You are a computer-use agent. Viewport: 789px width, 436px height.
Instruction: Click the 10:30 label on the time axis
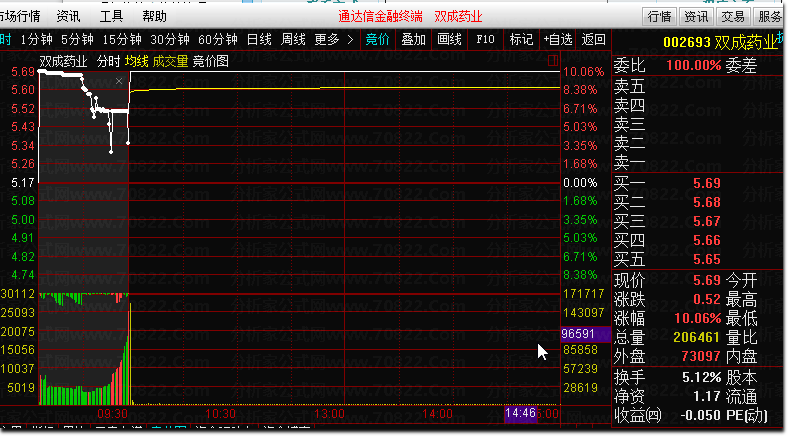220,414
